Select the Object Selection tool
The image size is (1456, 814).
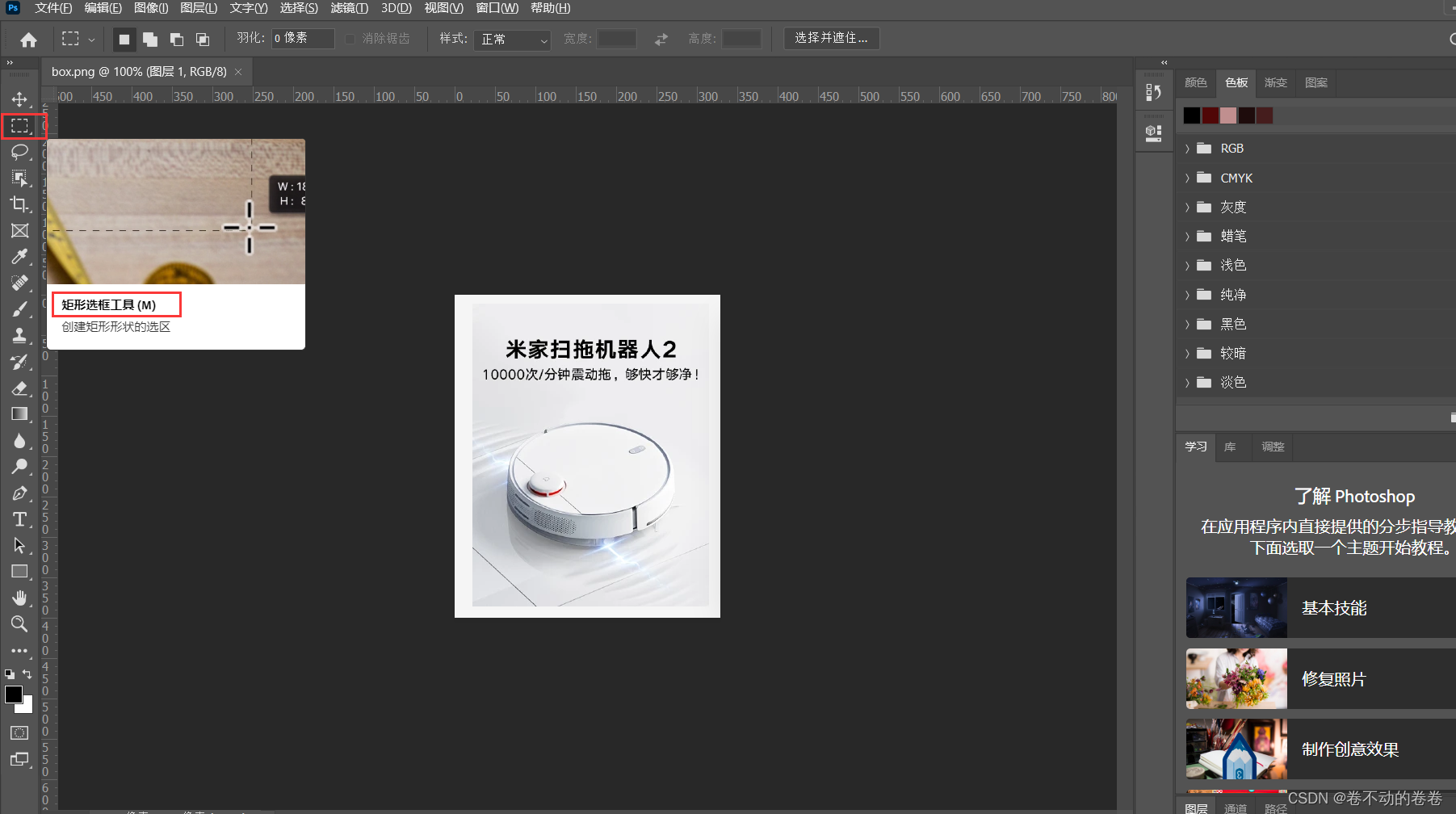19,178
